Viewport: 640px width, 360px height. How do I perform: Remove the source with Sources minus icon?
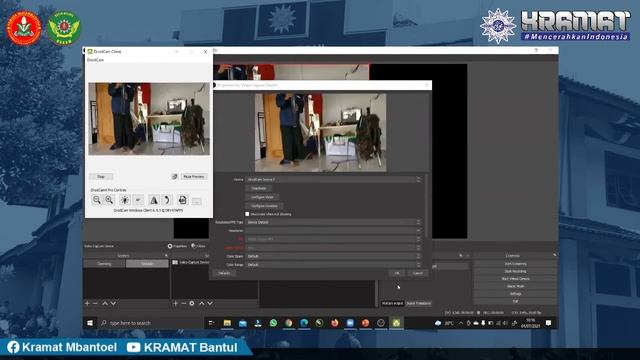pyautogui.click(x=184, y=303)
